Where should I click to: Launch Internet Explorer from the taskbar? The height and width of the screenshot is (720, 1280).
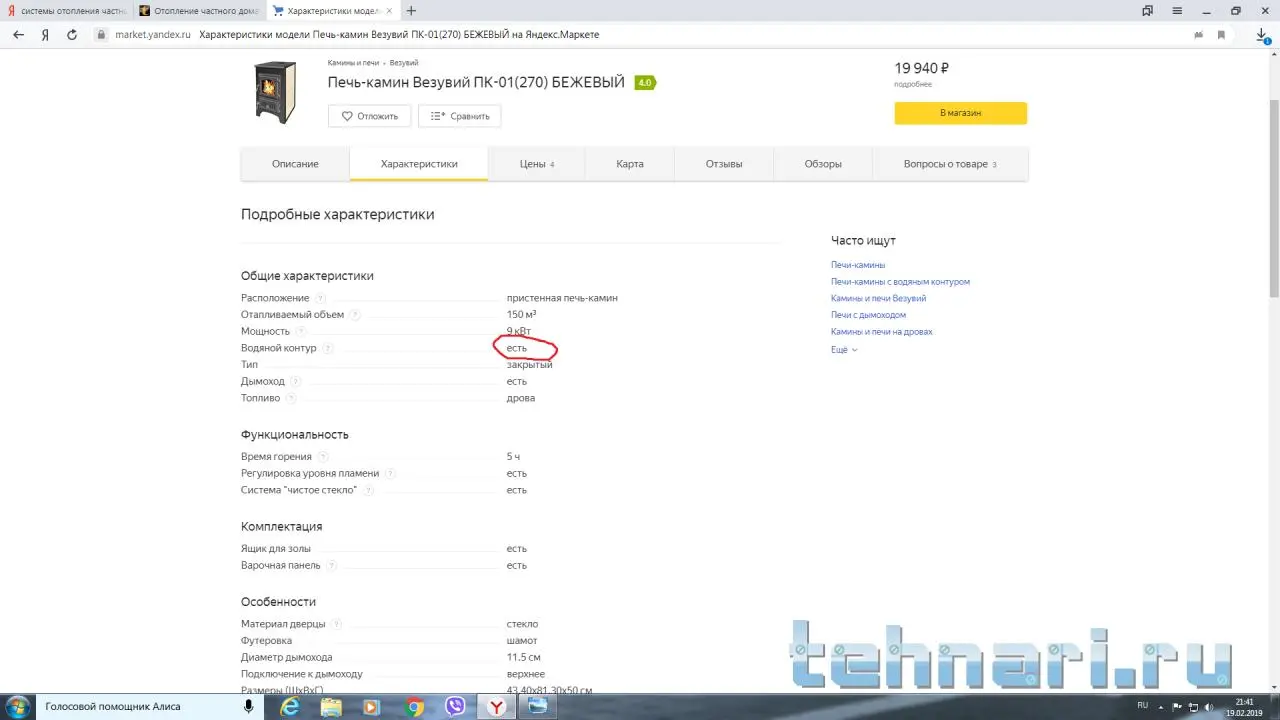tap(290, 707)
